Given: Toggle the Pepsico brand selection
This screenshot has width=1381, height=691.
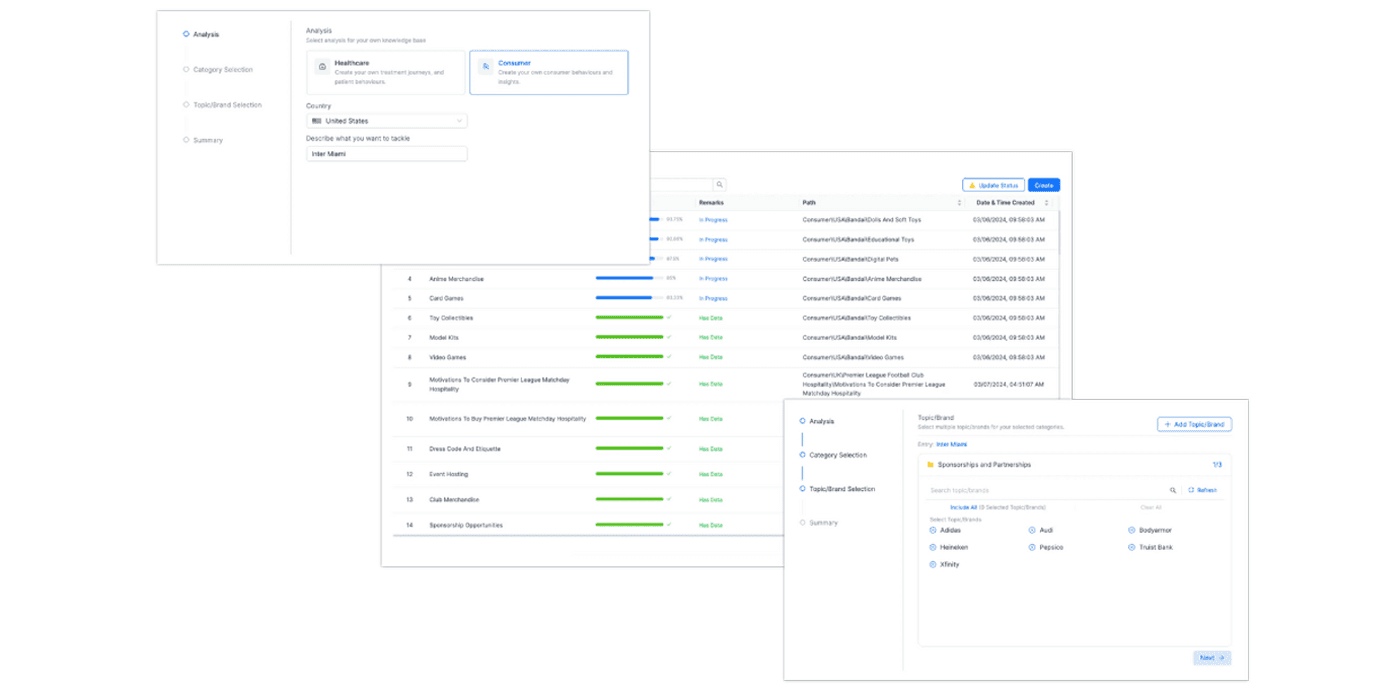Looking at the screenshot, I should [x=1032, y=548].
